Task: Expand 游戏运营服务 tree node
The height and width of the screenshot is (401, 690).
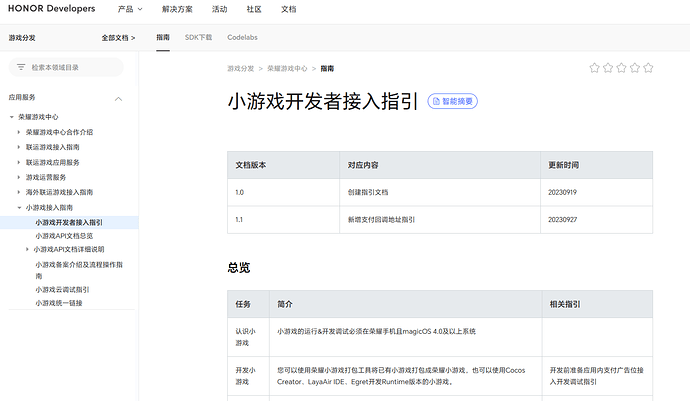Action: 18,177
